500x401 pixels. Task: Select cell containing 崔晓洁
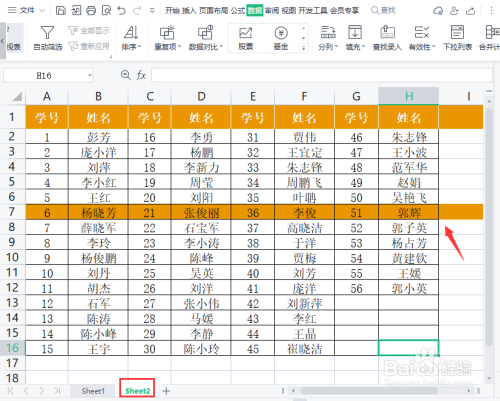pyautogui.click(x=305, y=349)
